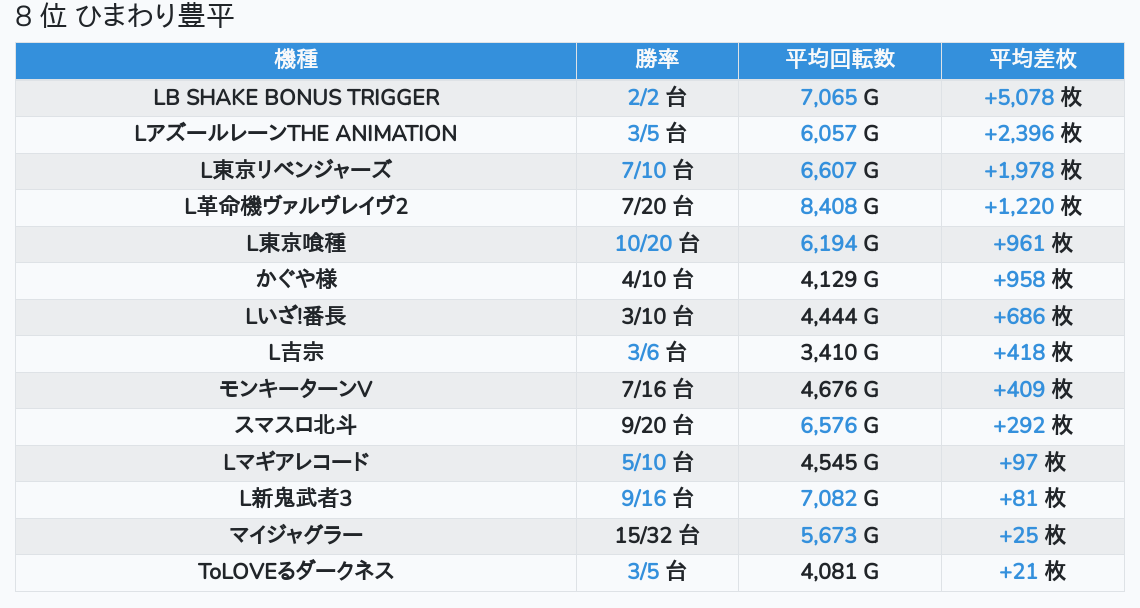Select the +5,078 average difference value
Viewport: 1140px width, 608px height.
1019,98
